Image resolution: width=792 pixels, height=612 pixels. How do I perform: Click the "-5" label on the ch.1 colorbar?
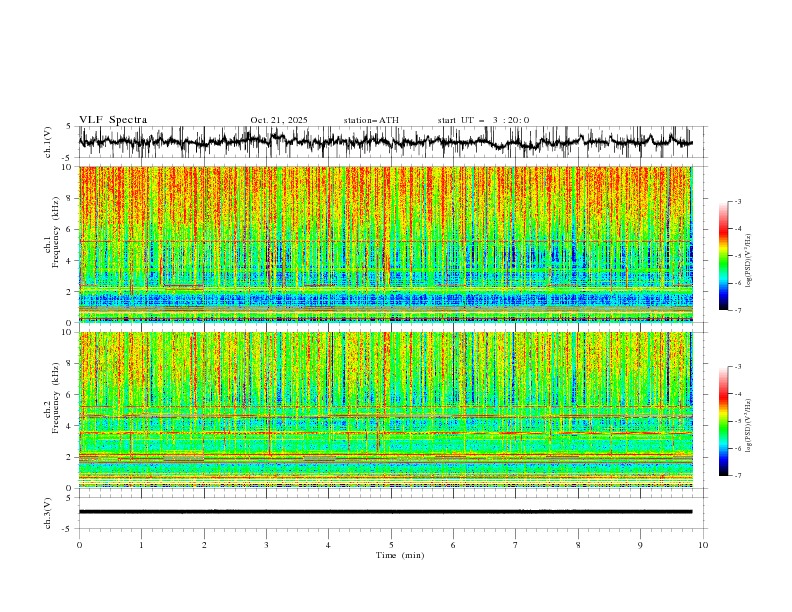(738, 256)
